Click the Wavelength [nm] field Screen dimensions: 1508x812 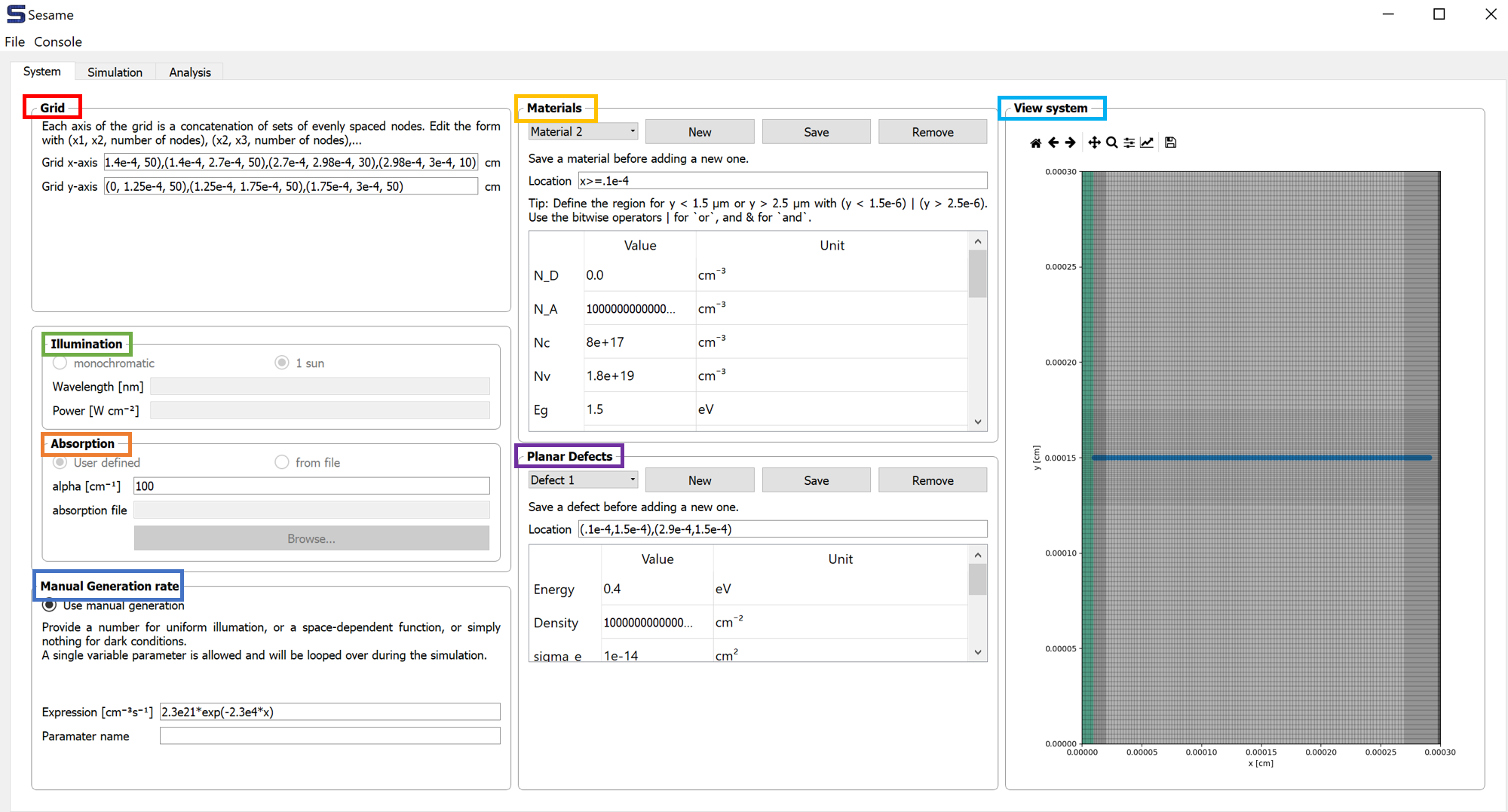click(320, 387)
